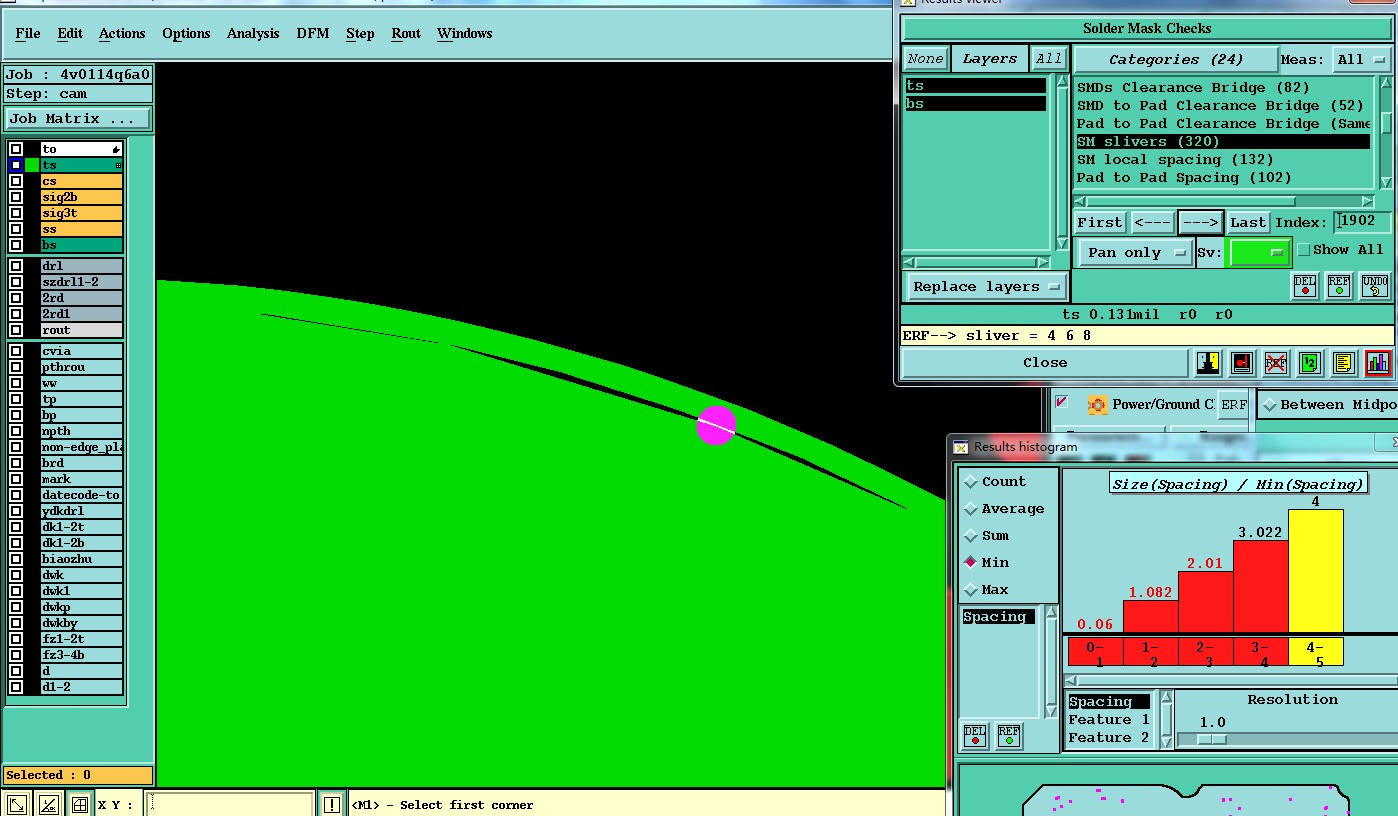Click the DEL icon in Results histogram
Image resolution: width=1398 pixels, height=816 pixels.
(x=975, y=735)
